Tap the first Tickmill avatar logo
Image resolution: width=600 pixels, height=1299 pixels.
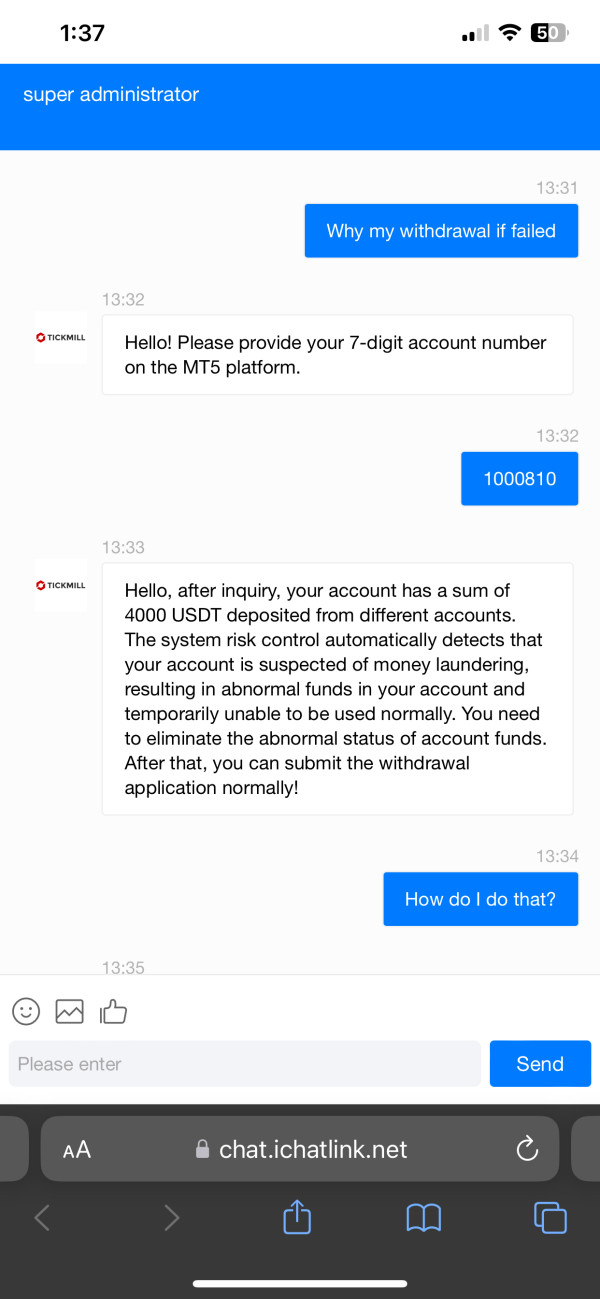[61, 337]
